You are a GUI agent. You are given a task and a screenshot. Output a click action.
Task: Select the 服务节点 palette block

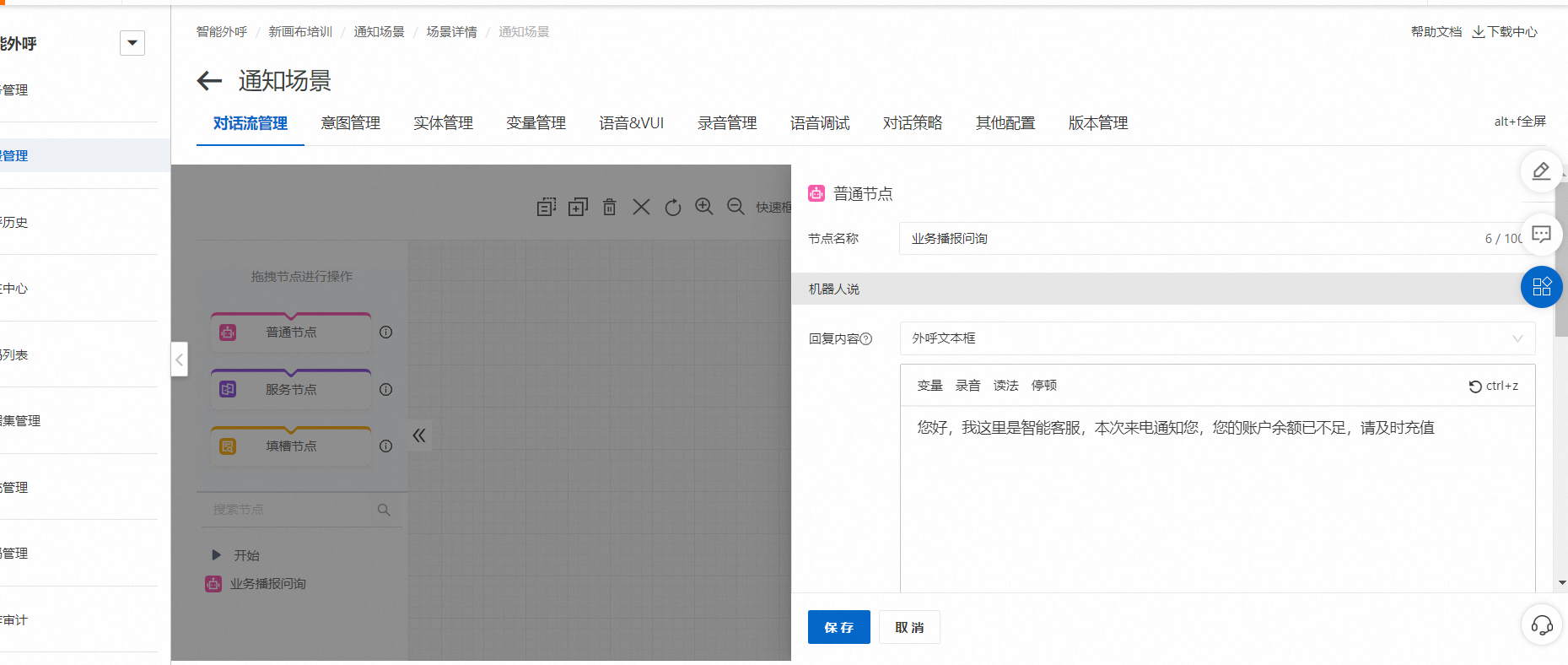291,389
